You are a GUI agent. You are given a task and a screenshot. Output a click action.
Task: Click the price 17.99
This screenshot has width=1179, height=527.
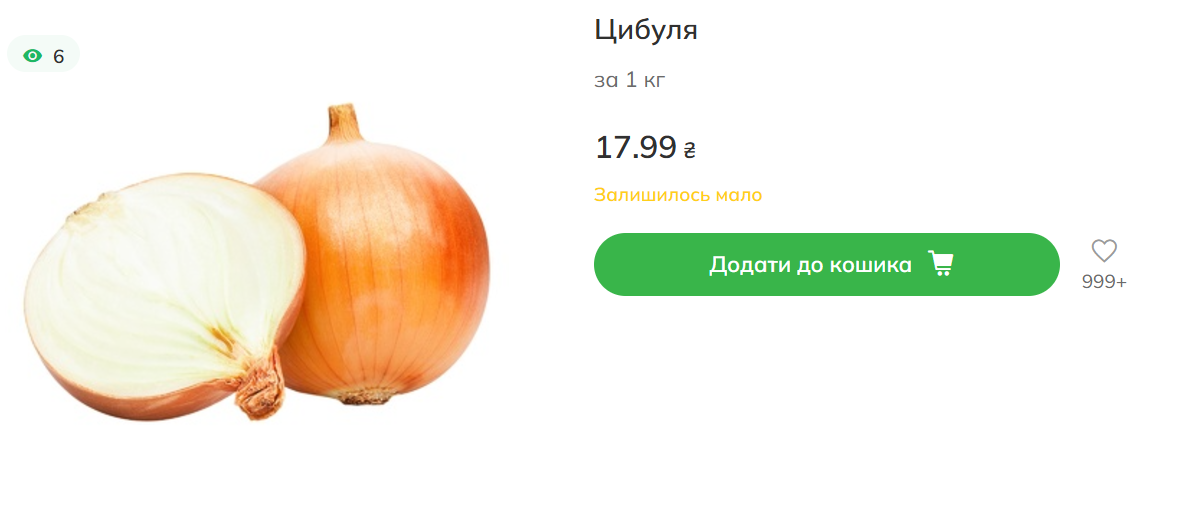(x=635, y=147)
